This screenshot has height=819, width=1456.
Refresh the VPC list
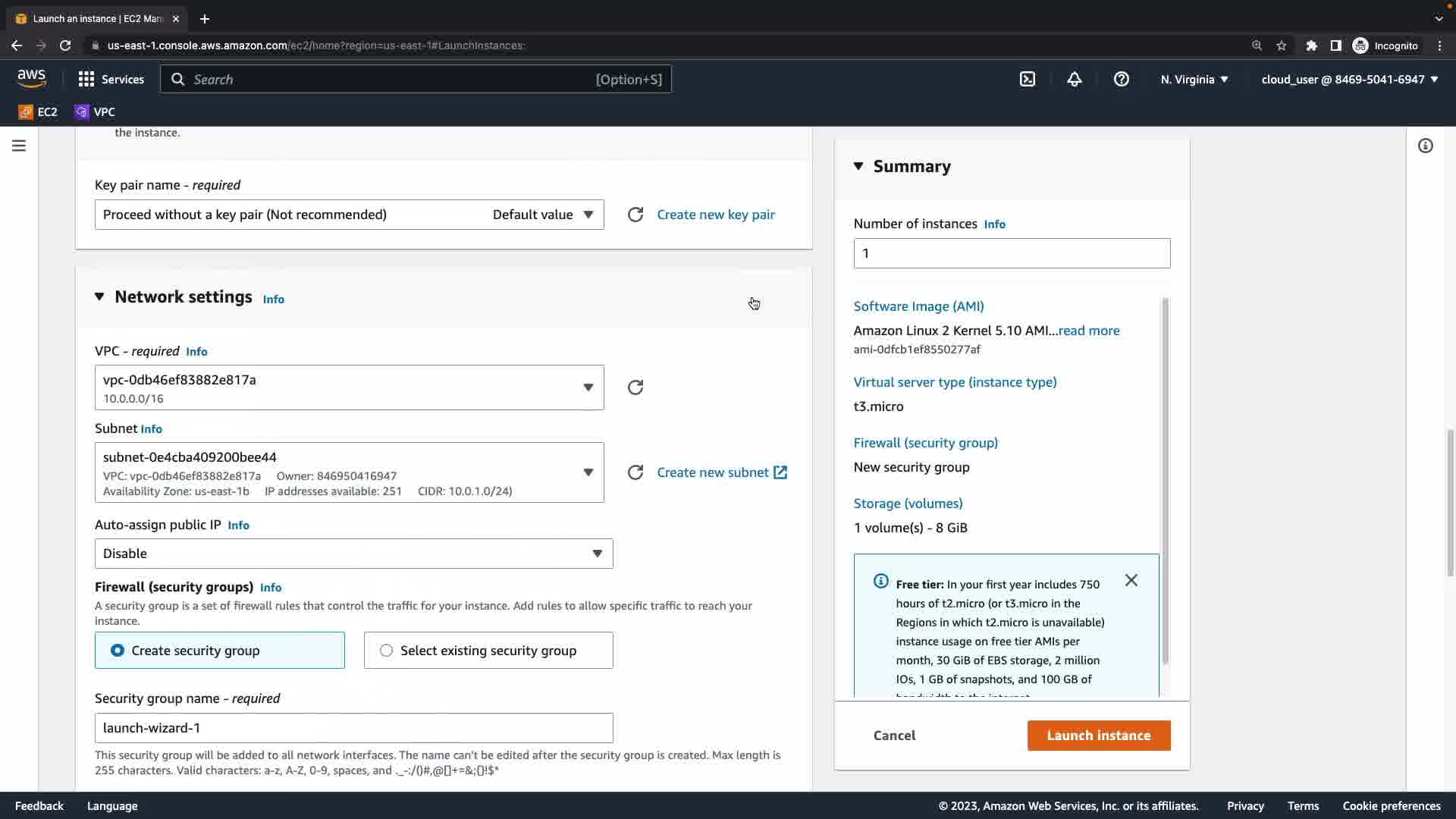tap(635, 388)
